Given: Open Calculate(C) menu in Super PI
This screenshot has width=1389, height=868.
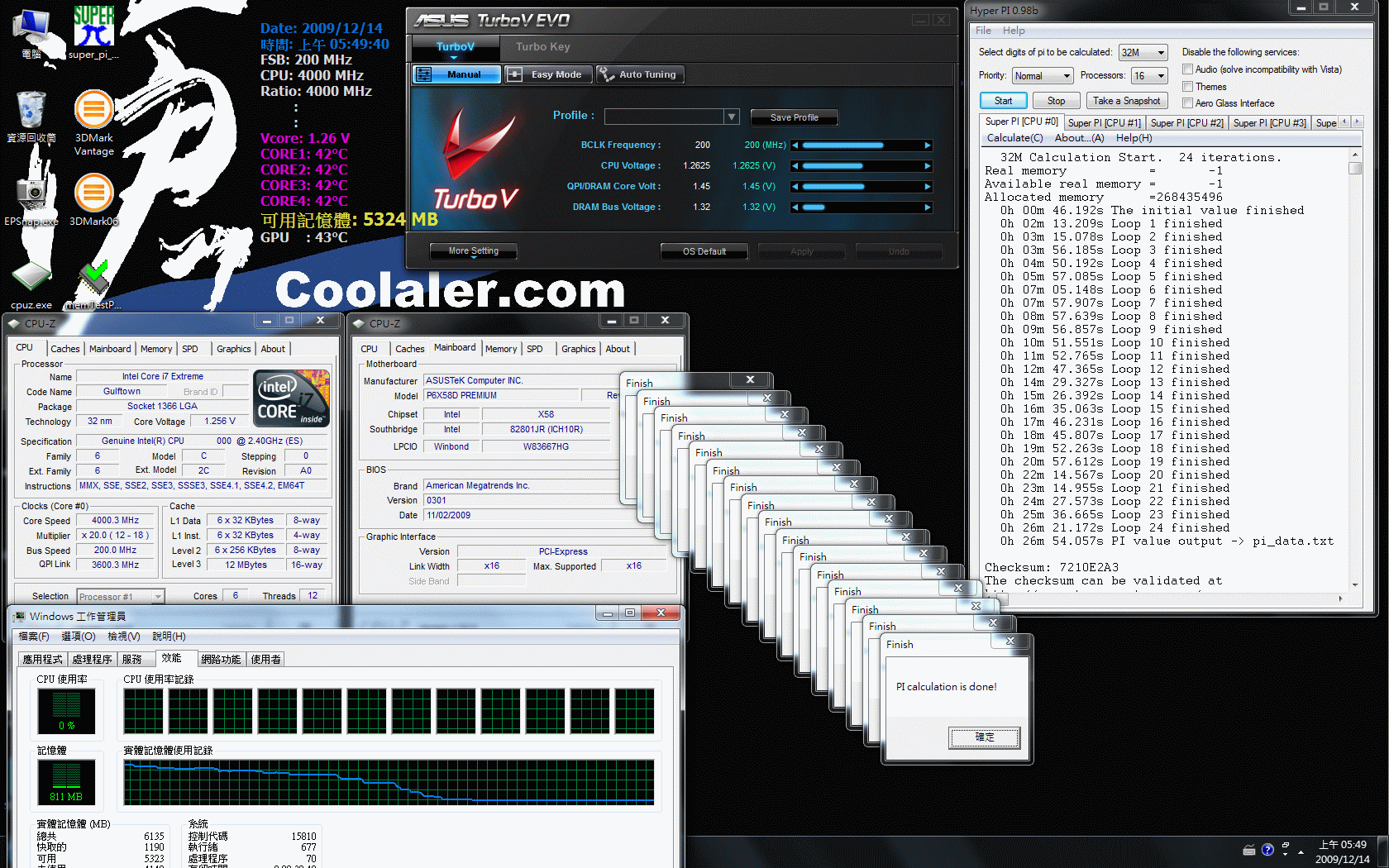Looking at the screenshot, I should pyautogui.click(x=1014, y=138).
